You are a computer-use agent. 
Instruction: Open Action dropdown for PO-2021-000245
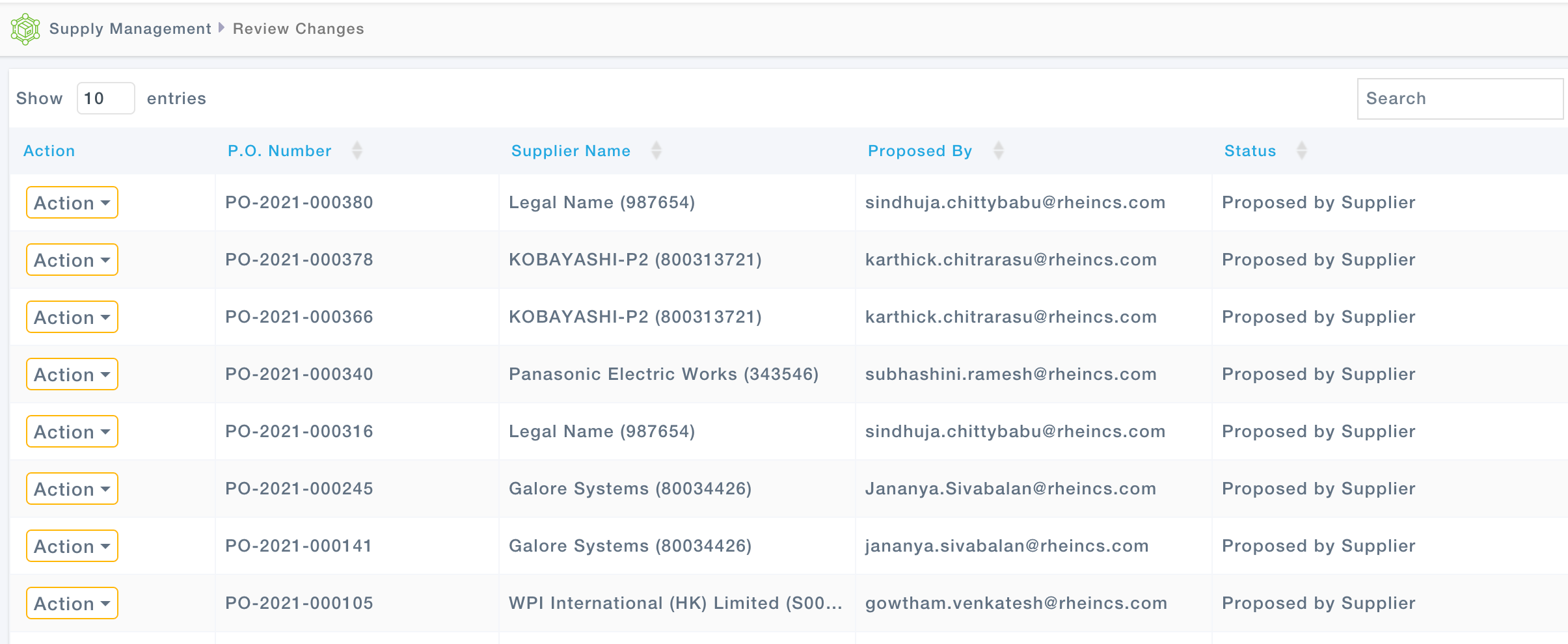click(72, 489)
